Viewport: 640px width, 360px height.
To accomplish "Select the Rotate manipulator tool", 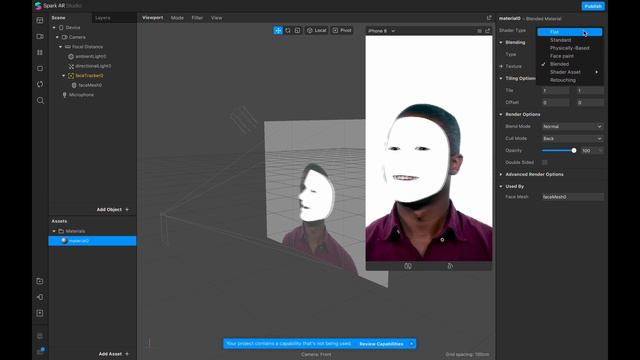I will coord(288,31).
